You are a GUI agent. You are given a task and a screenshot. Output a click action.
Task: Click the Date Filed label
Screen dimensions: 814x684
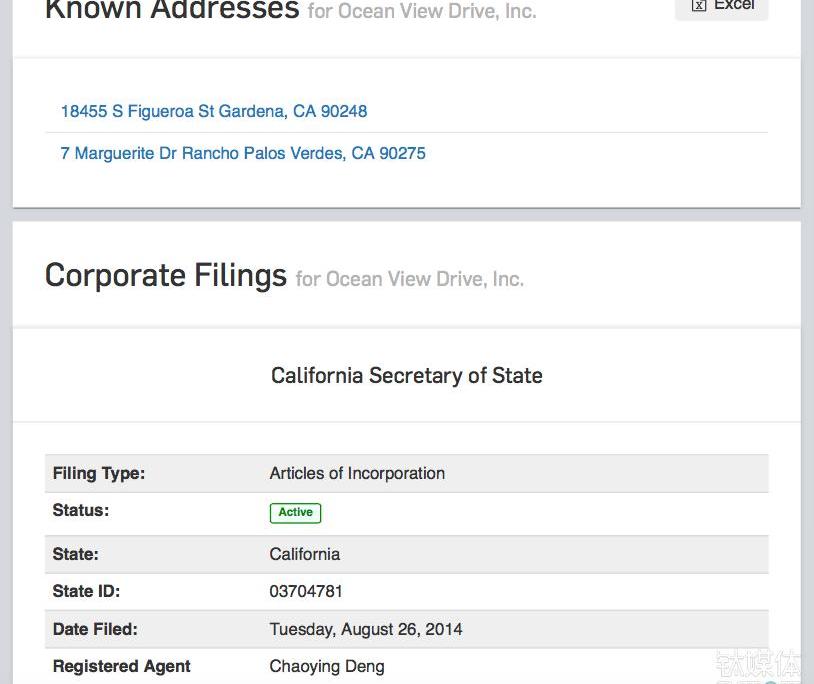(x=95, y=629)
